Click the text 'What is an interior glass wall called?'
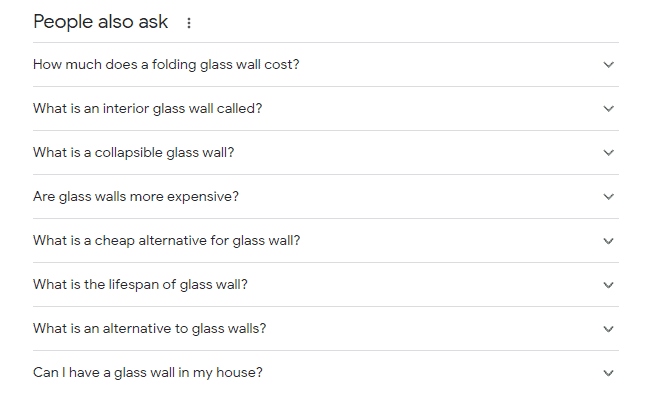646x393 pixels. pos(147,109)
